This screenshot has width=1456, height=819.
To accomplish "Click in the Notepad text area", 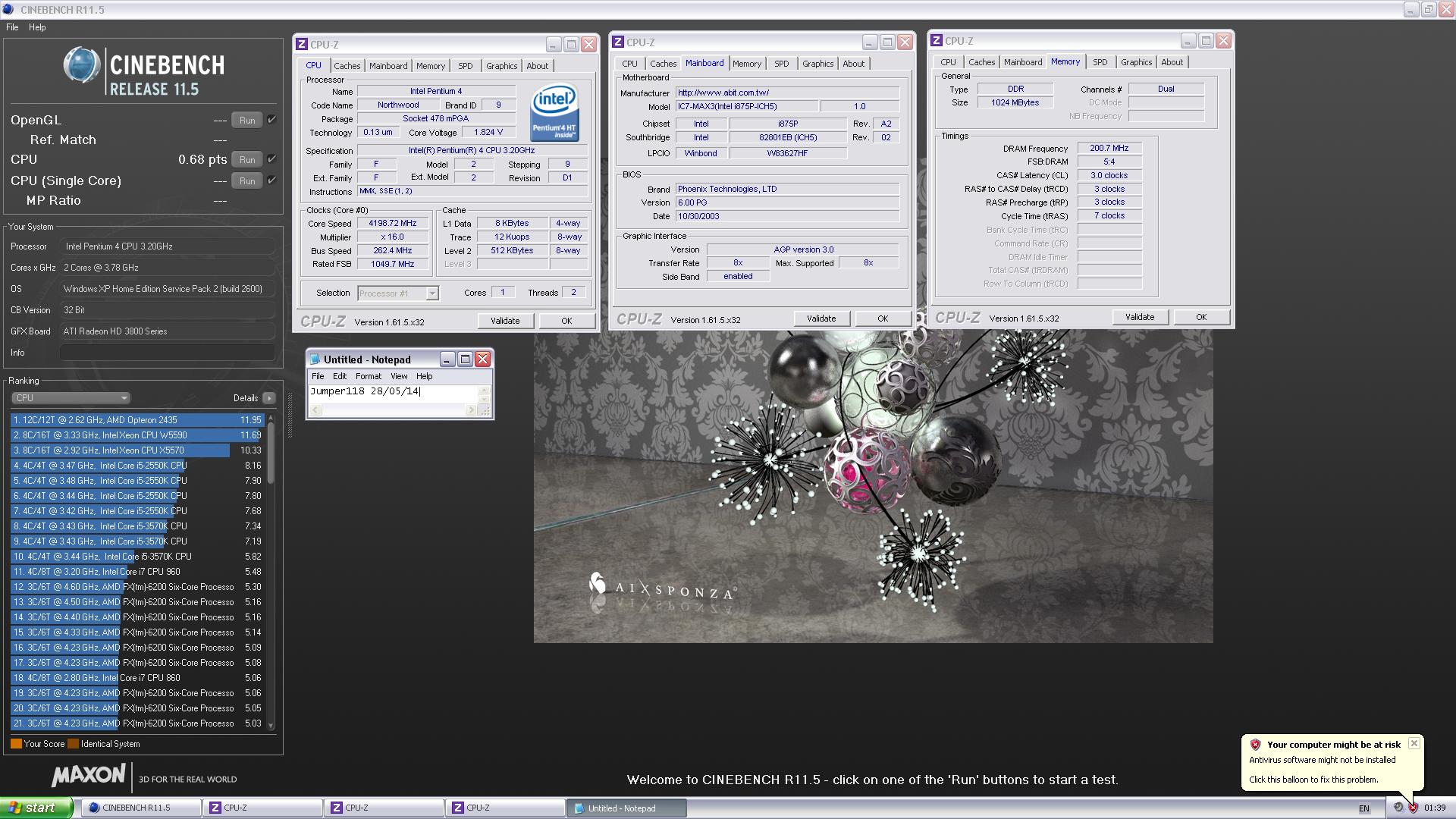I will 394,394.
